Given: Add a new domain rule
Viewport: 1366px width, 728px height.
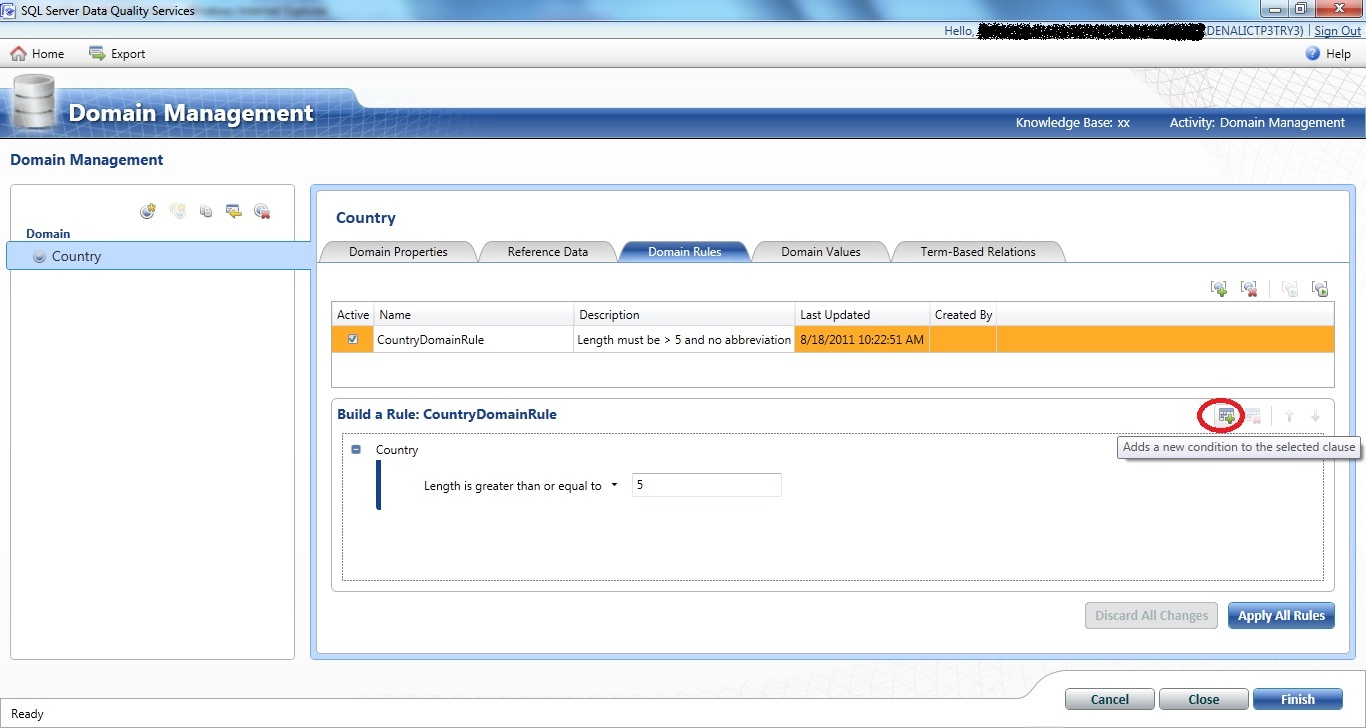Looking at the screenshot, I should (x=1219, y=289).
